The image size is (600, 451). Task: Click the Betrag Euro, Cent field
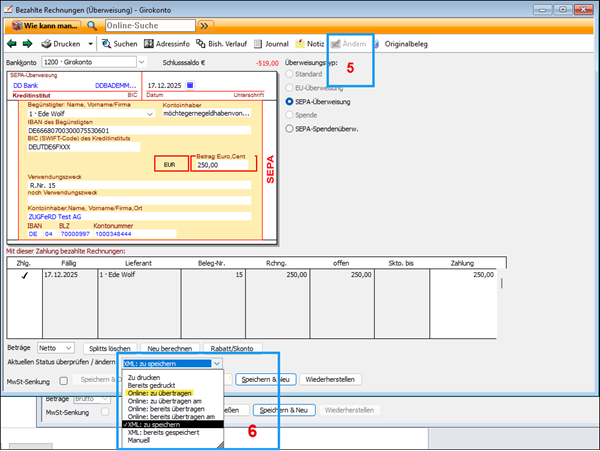click(x=220, y=166)
